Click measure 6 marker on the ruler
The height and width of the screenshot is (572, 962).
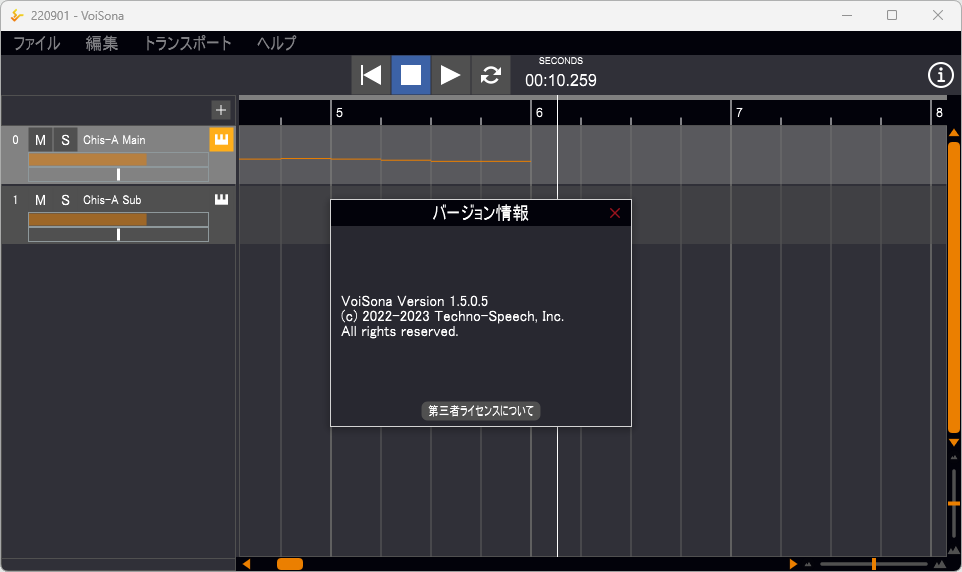tap(539, 113)
